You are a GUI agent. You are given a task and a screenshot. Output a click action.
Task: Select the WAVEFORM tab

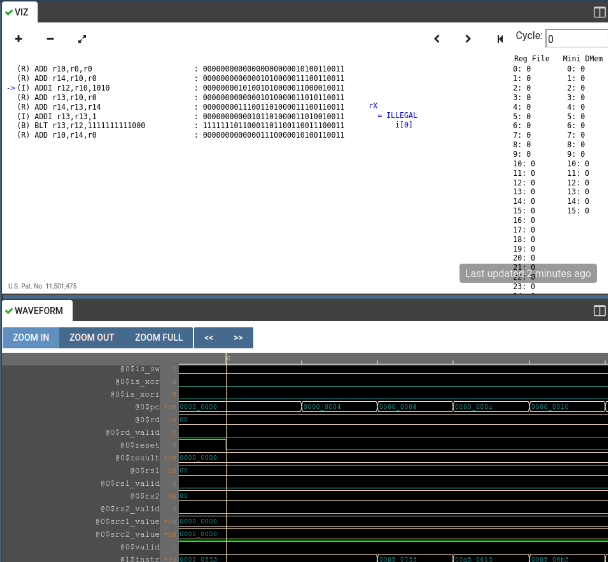tap(38, 311)
